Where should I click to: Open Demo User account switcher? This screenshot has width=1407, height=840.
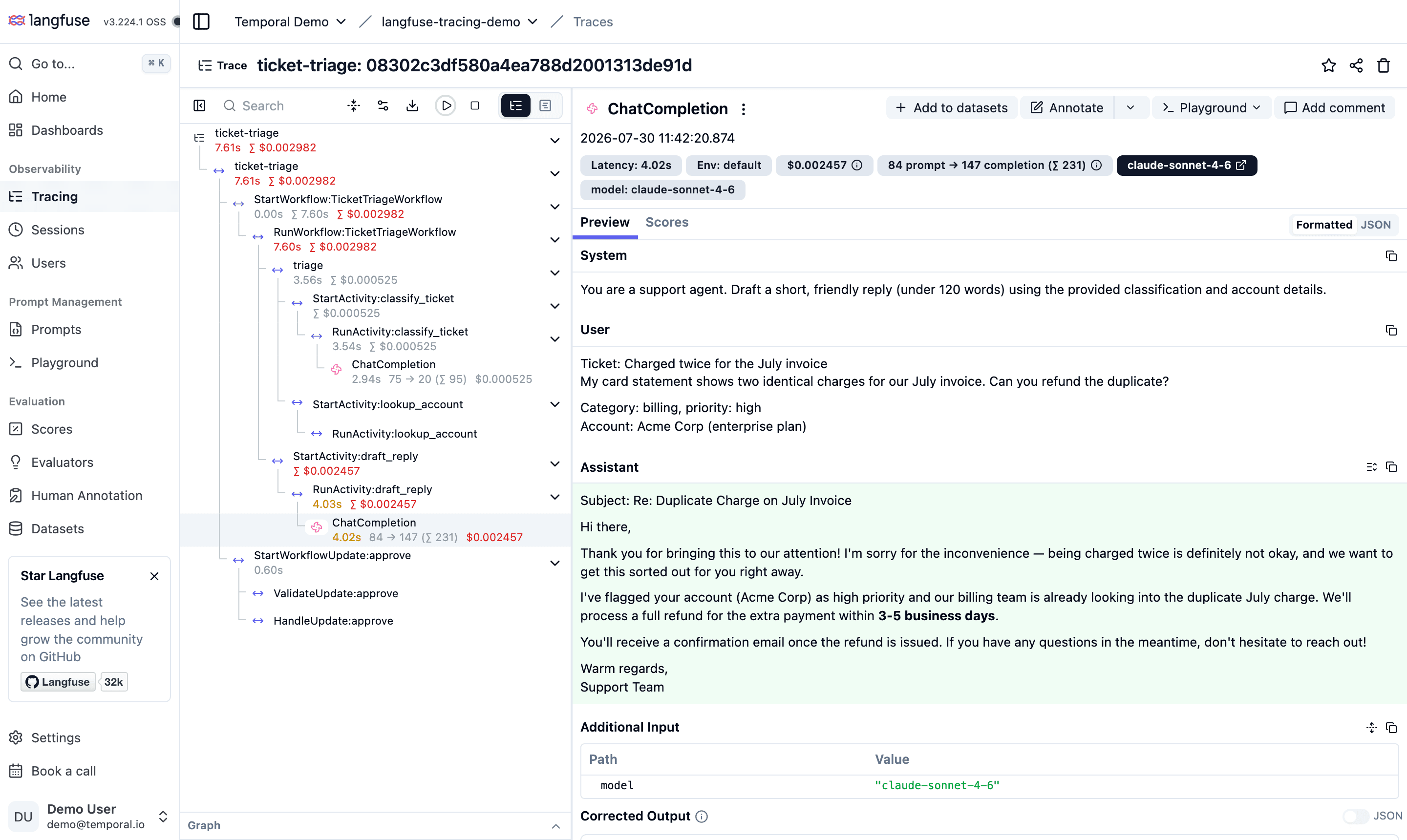click(x=89, y=816)
